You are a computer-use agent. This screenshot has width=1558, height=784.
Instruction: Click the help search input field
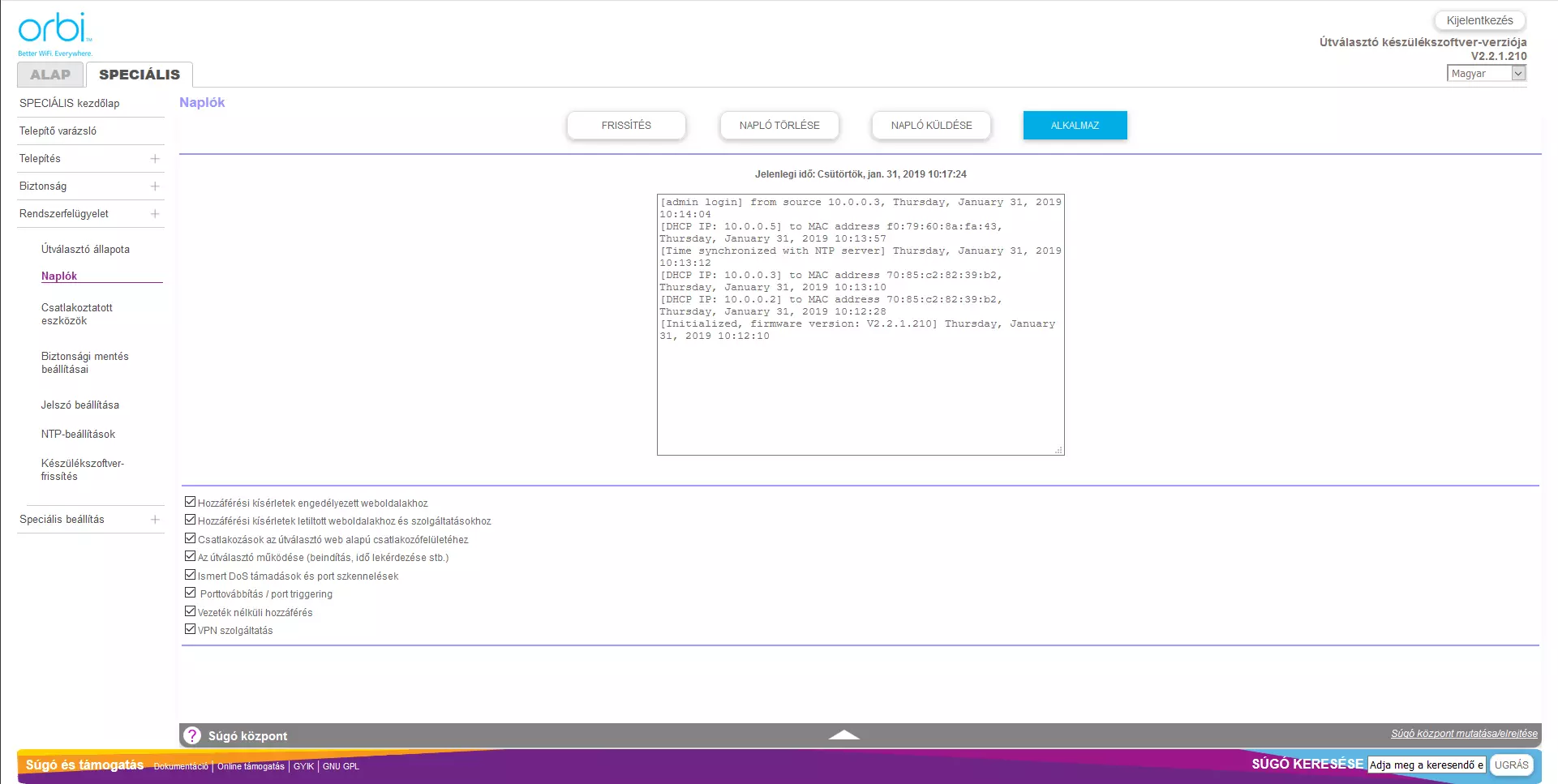click(x=1426, y=765)
